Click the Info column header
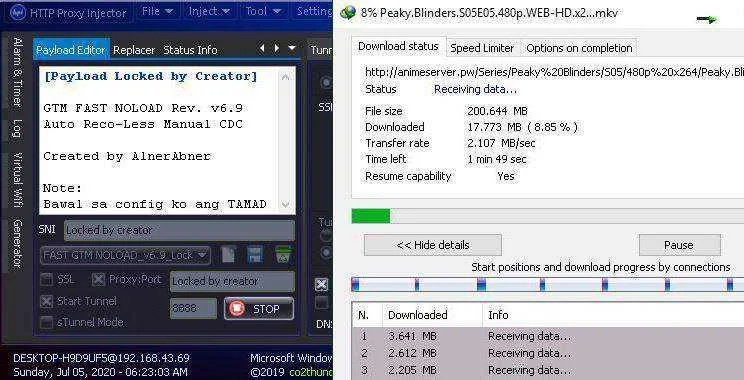 (613, 315)
